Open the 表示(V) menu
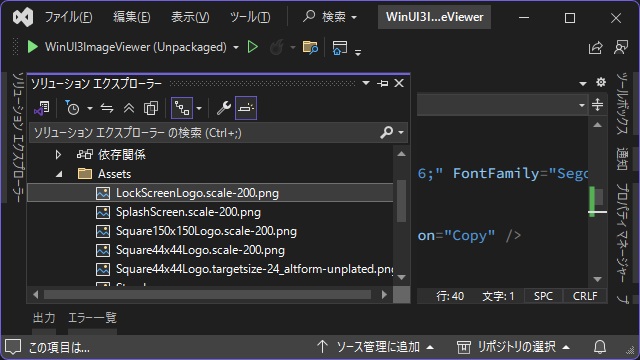Screen dimensions: 640x360 (190, 17)
